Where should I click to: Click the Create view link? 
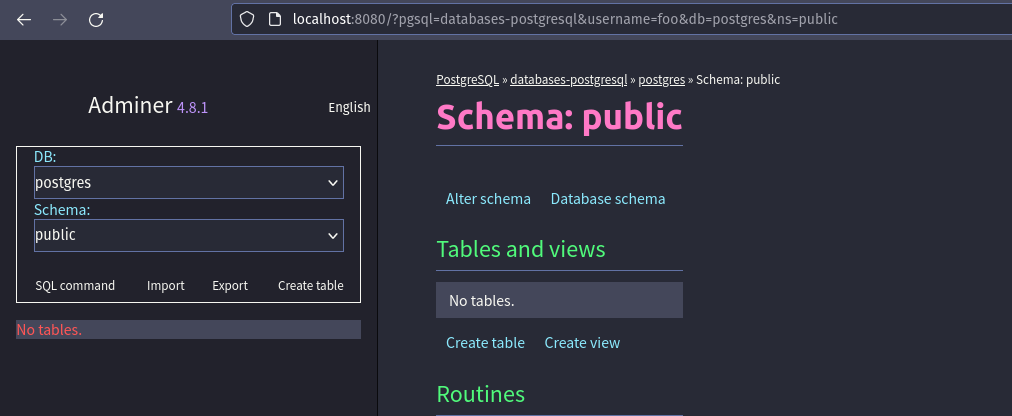[582, 343]
